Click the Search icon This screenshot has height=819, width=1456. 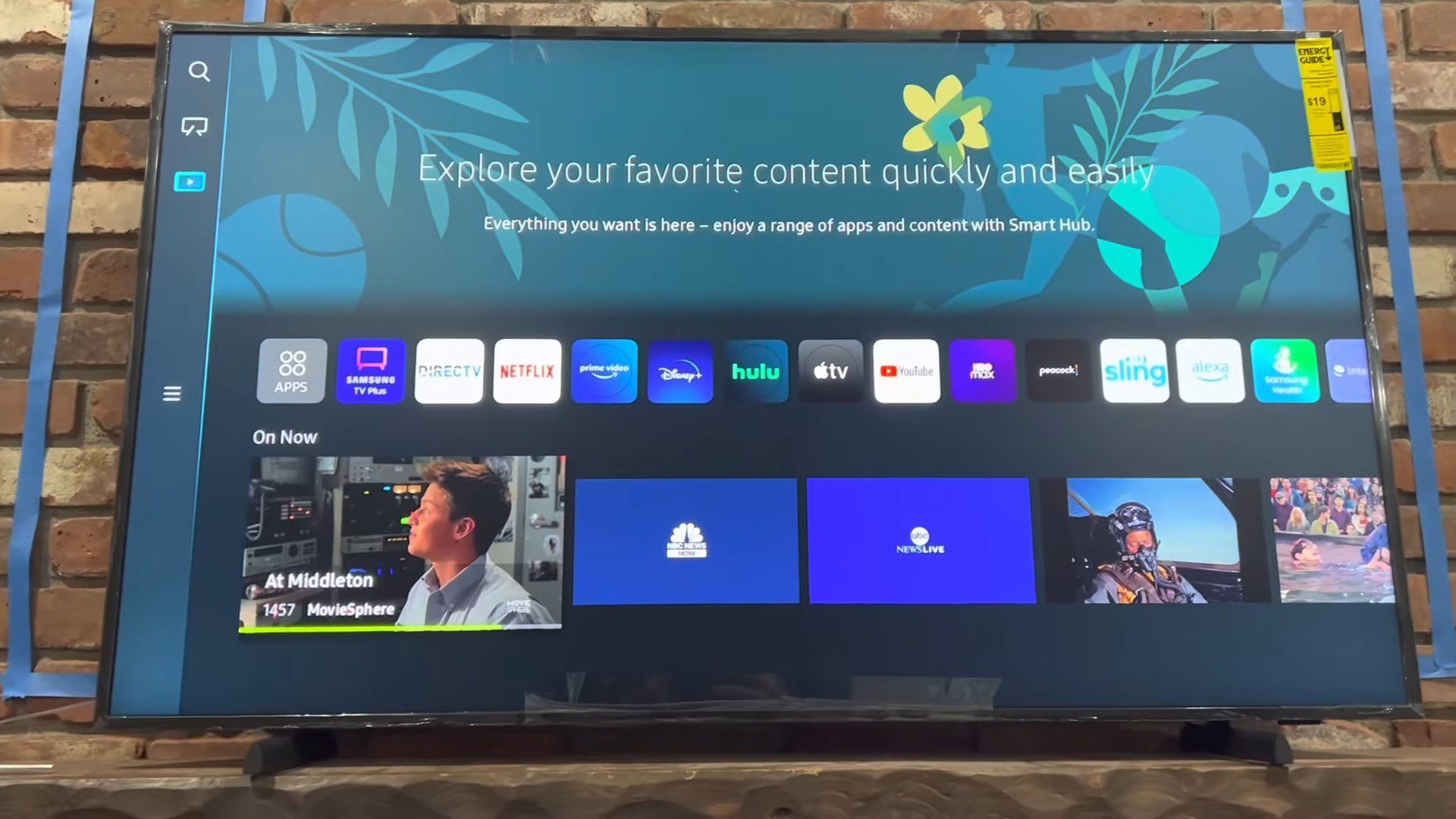pyautogui.click(x=200, y=73)
